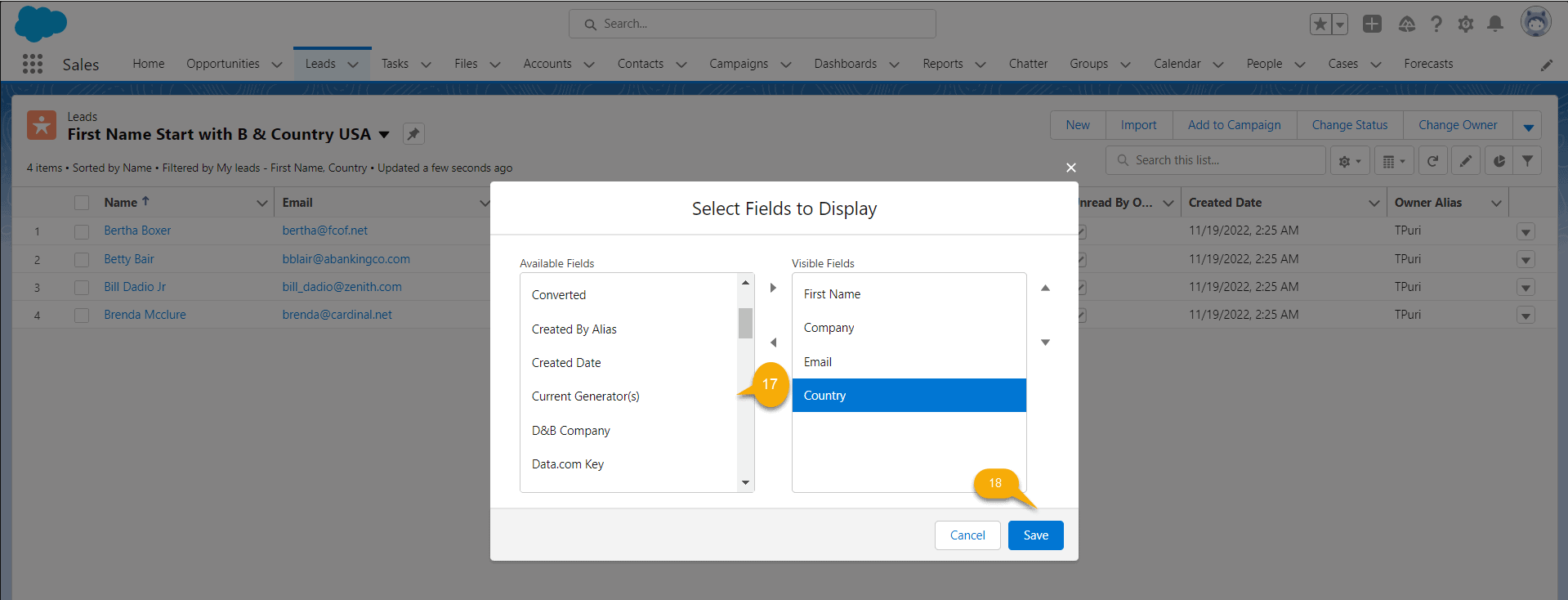The image size is (1568, 600).
Task: Click the Available Fields scrollbar thumb
Action: pos(745,323)
